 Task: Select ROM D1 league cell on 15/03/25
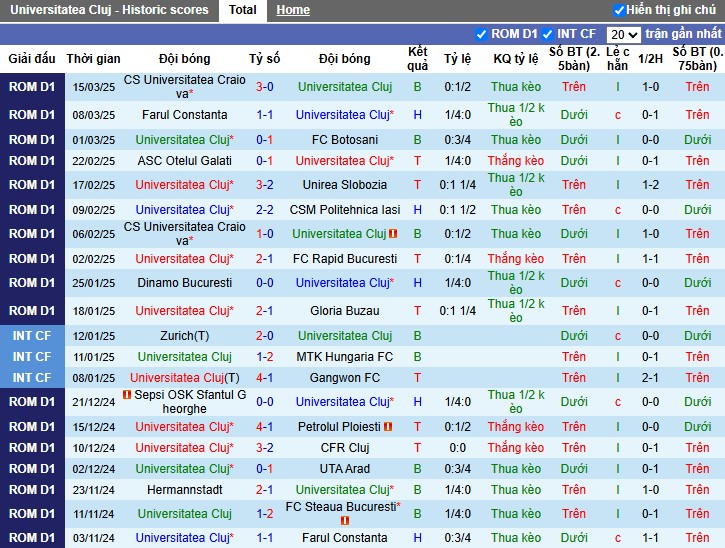pos(32,86)
